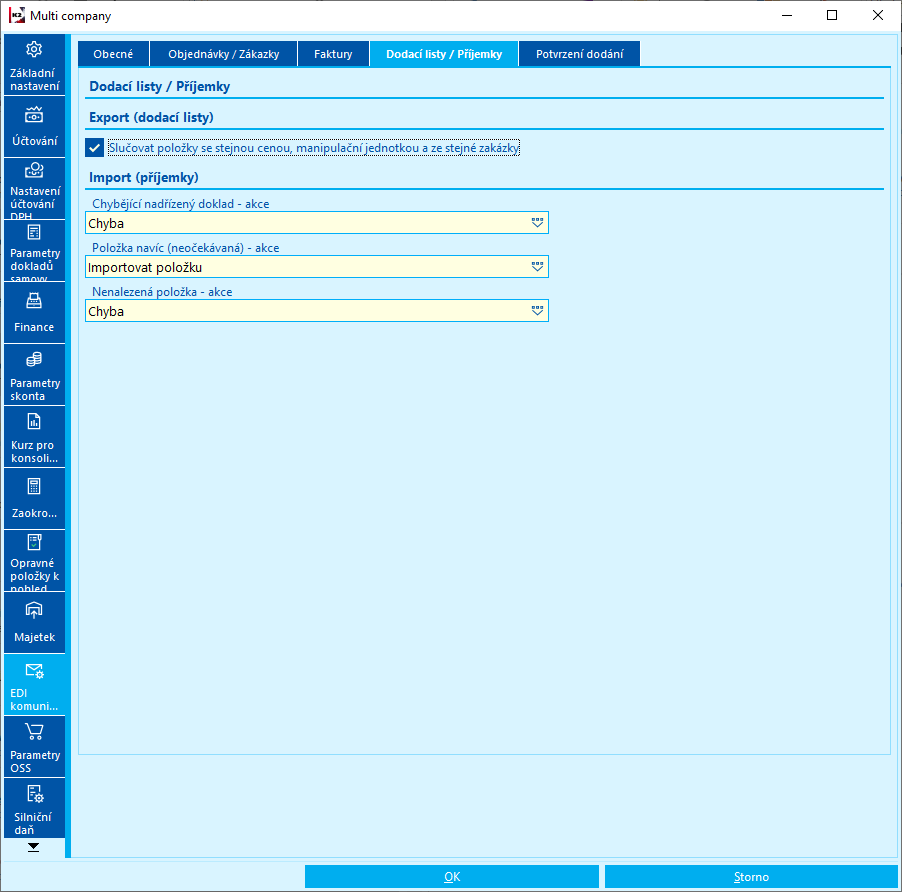Image resolution: width=902 pixels, height=892 pixels.
Task: Select Opravné položky sidebar icon
Action: 34,542
